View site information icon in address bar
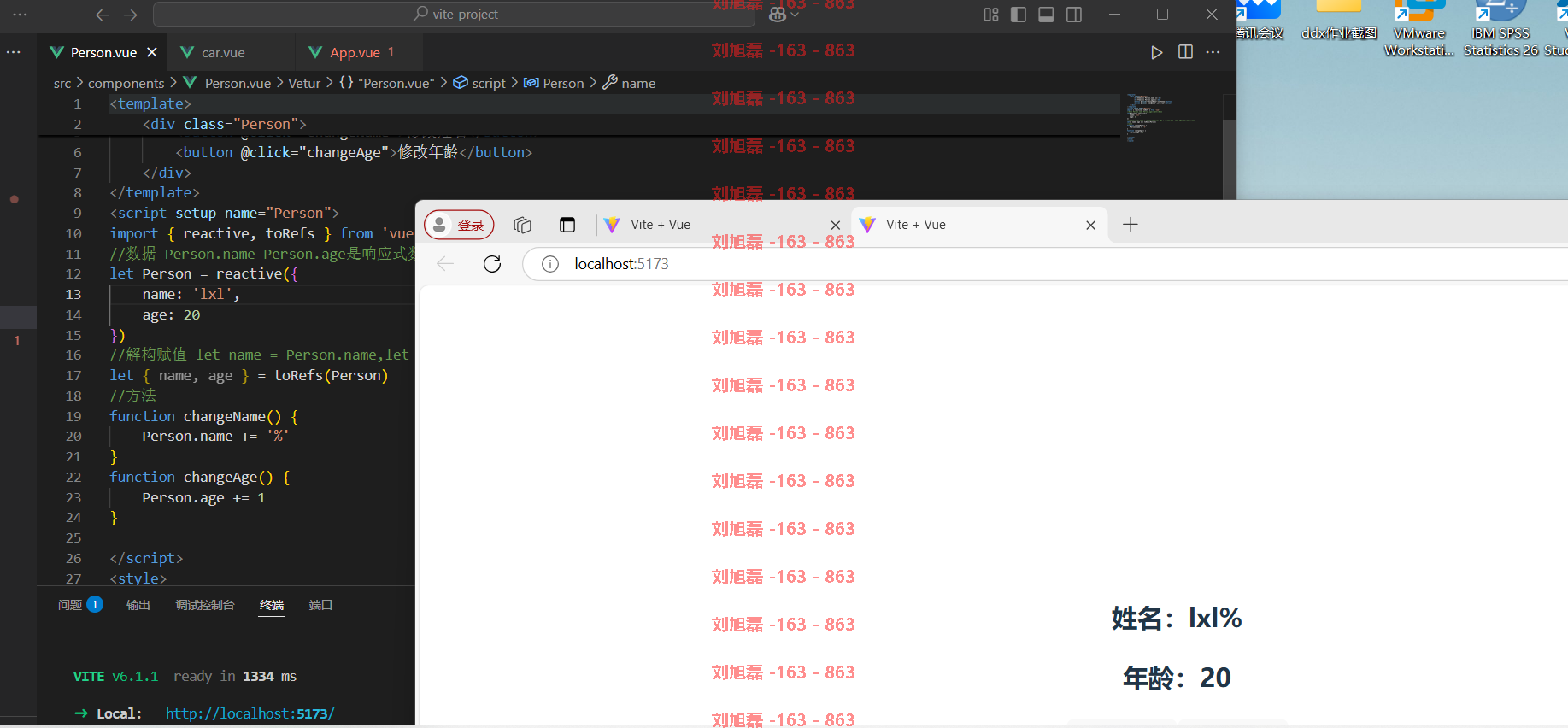Viewport: 1568px width, 728px height. (x=550, y=264)
